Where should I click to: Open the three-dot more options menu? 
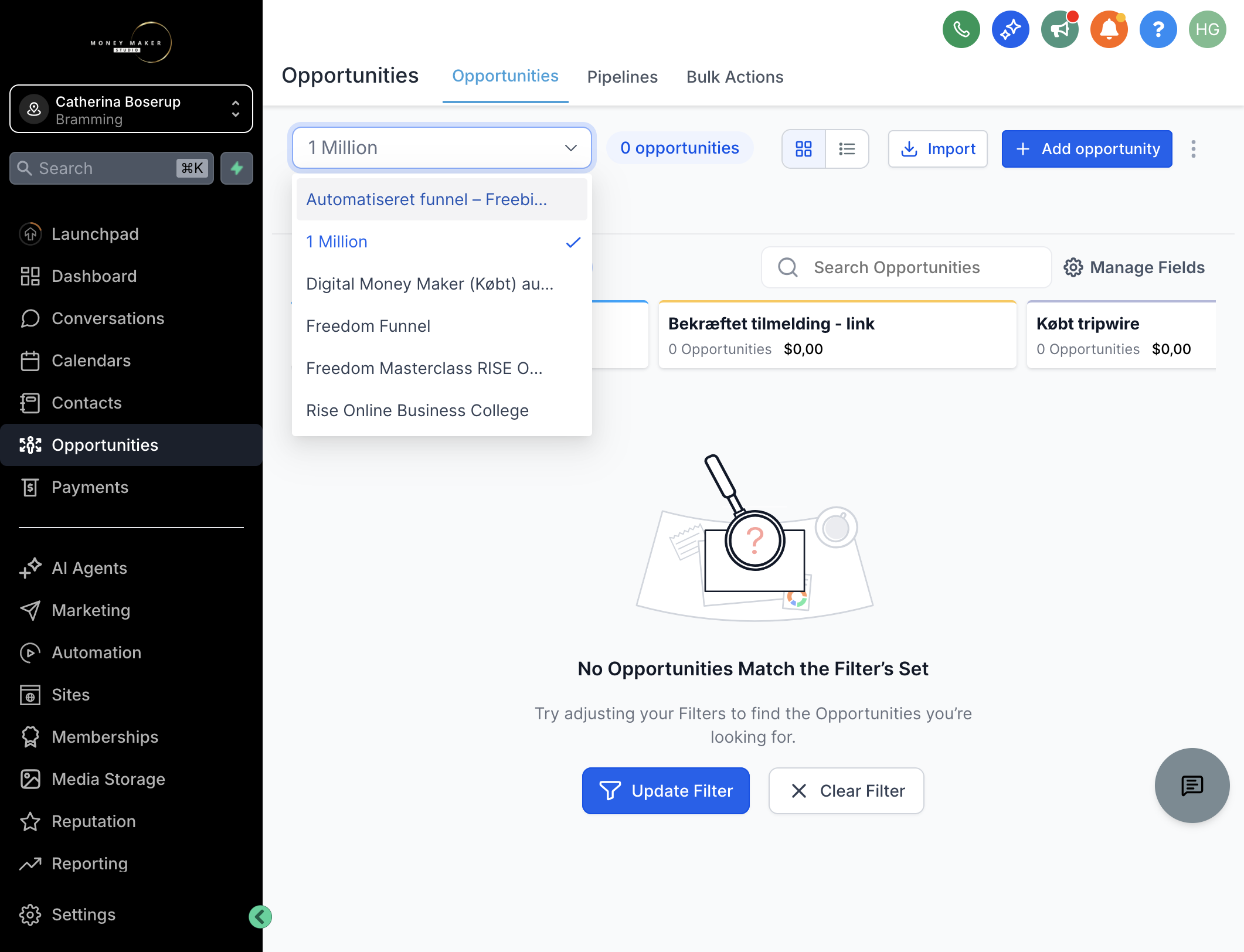click(x=1193, y=149)
